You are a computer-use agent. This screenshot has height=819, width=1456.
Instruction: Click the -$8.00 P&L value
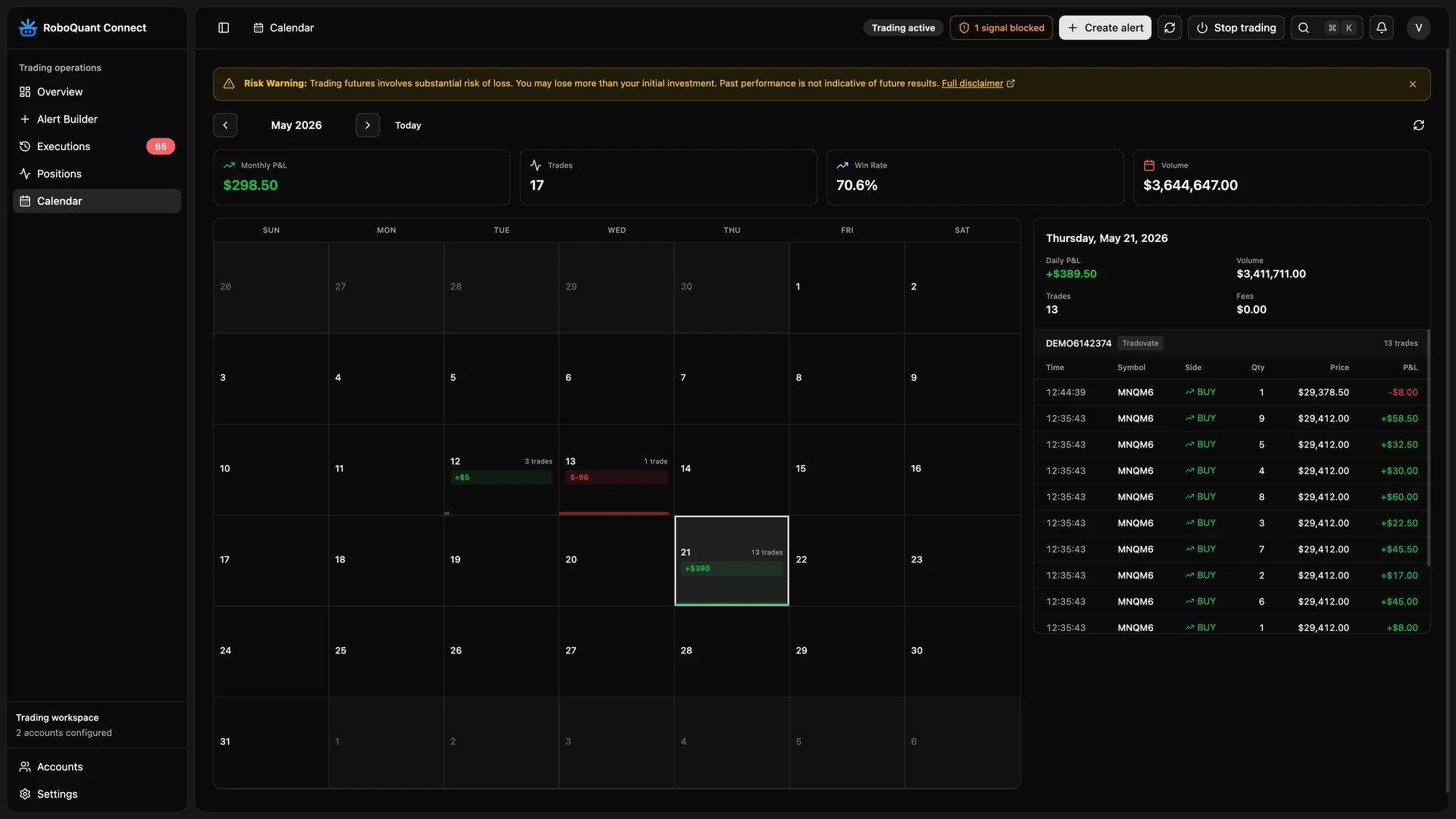point(1403,392)
